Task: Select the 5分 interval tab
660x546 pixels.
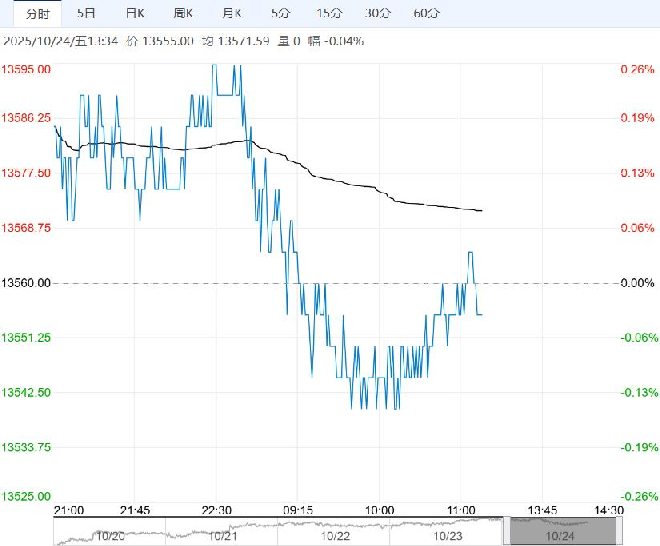Action: (x=280, y=13)
